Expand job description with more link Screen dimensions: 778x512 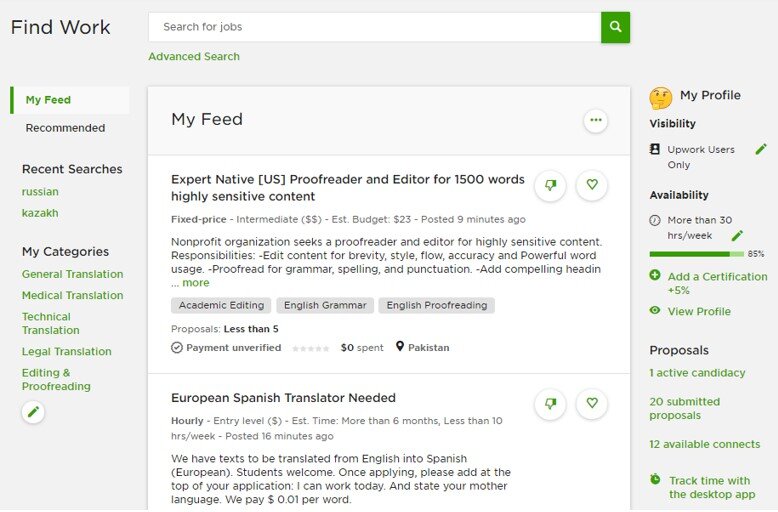(195, 283)
